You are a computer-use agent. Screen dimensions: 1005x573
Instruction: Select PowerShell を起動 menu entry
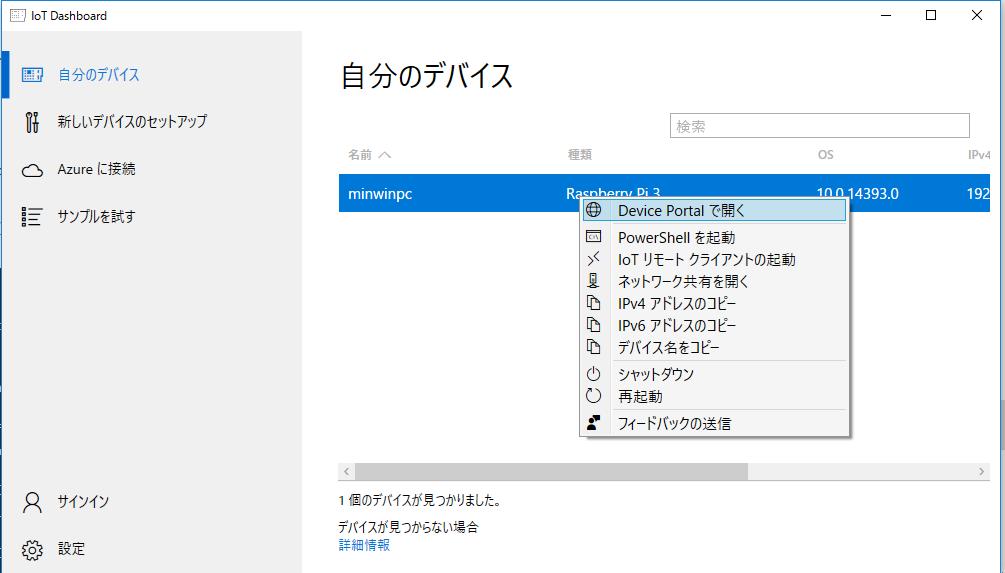tap(715, 237)
